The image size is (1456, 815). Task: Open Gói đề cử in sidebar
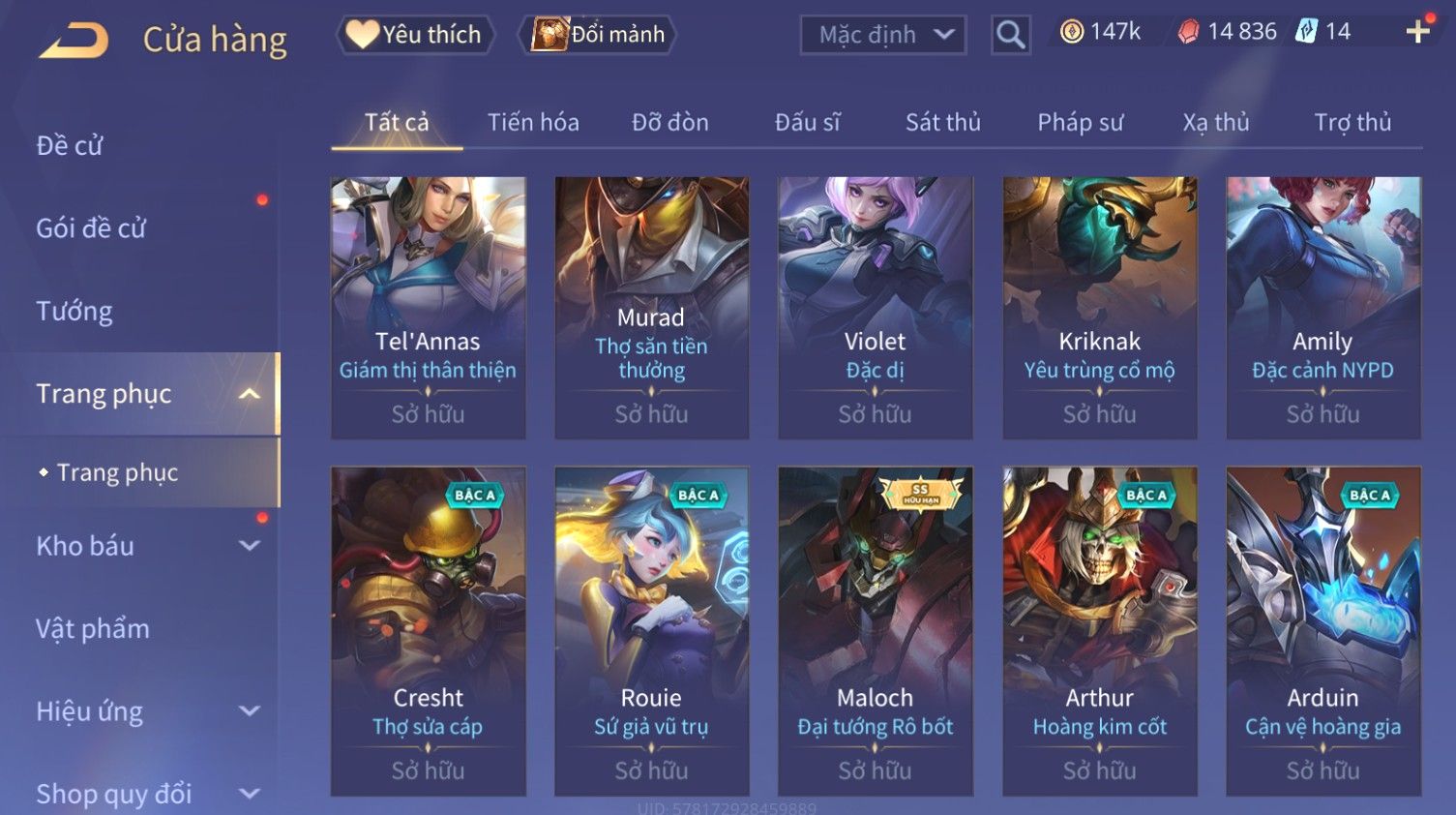click(x=91, y=228)
